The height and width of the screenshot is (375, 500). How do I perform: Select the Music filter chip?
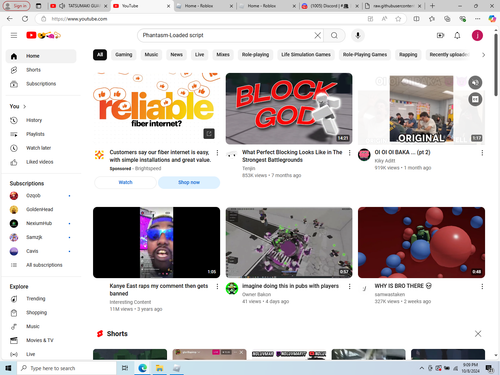151,55
